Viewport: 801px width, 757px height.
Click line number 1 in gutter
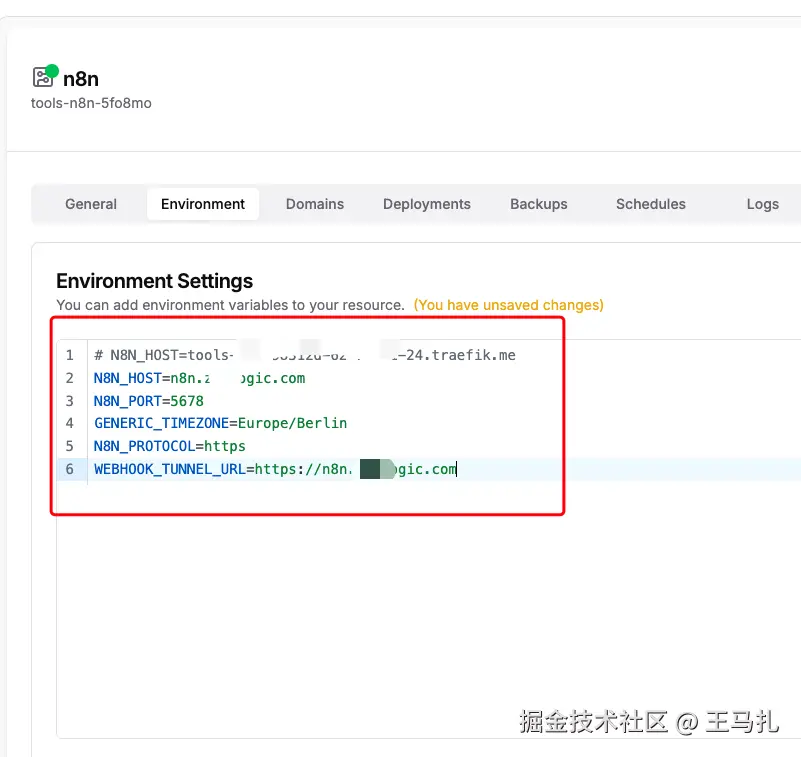pos(70,355)
